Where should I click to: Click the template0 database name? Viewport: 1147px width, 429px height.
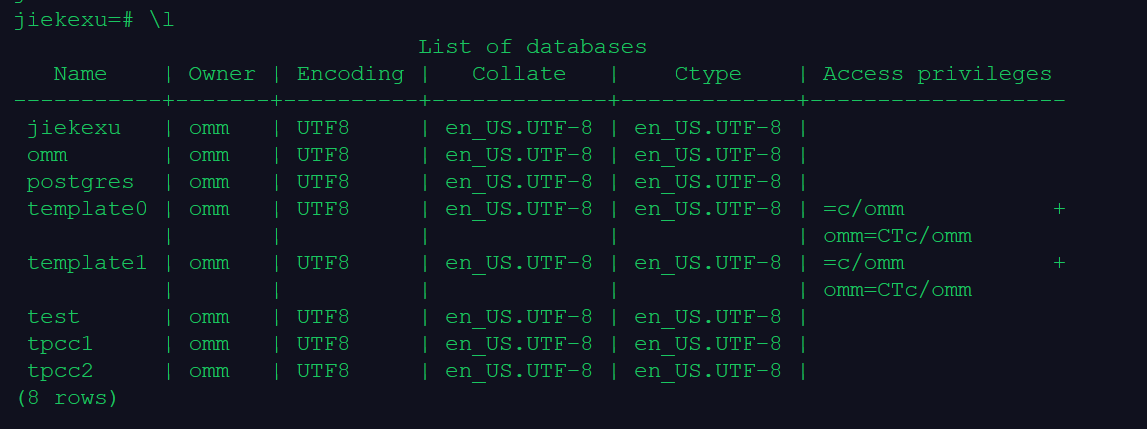87,209
